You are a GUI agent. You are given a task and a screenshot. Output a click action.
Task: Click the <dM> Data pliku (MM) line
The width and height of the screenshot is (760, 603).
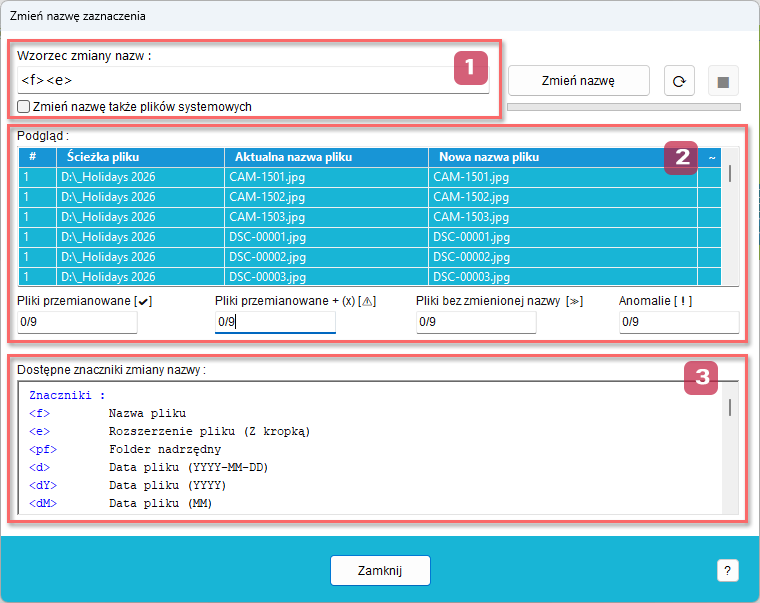(x=121, y=503)
